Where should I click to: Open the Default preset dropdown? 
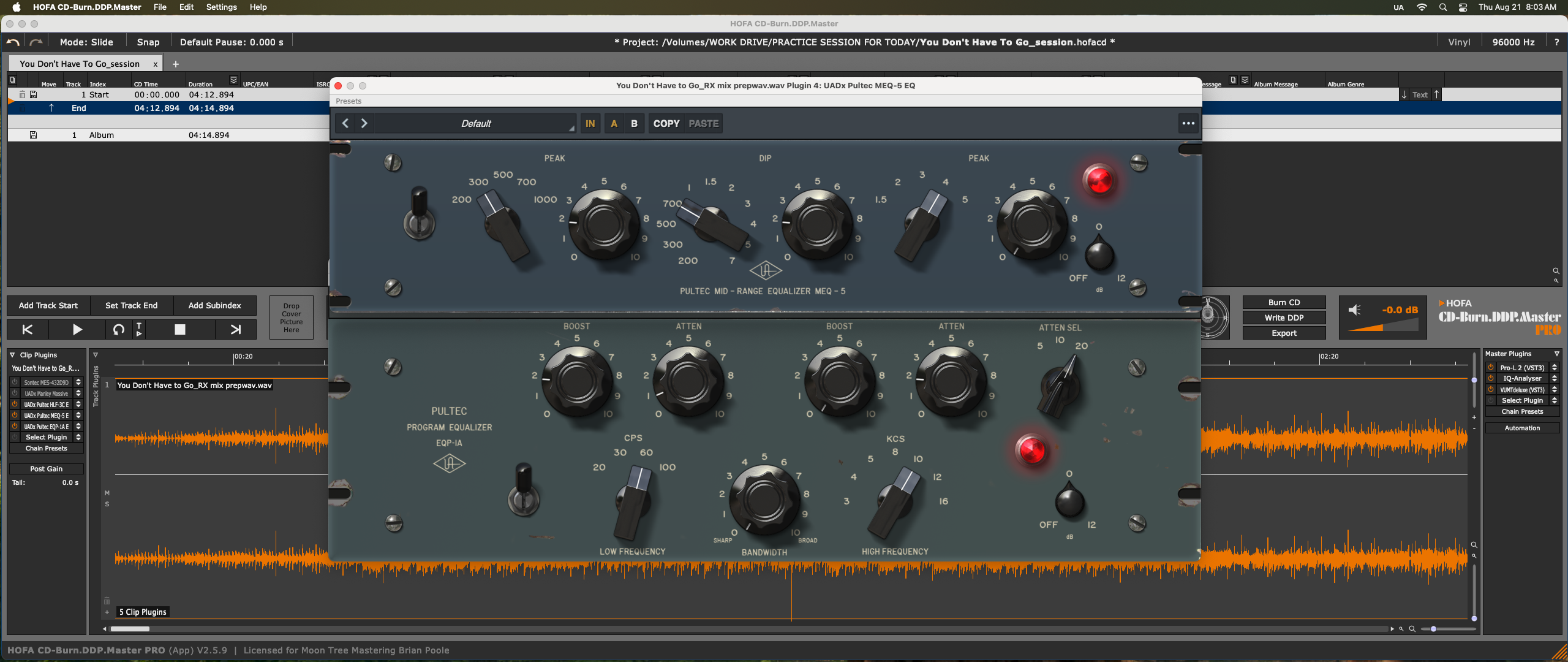point(477,123)
